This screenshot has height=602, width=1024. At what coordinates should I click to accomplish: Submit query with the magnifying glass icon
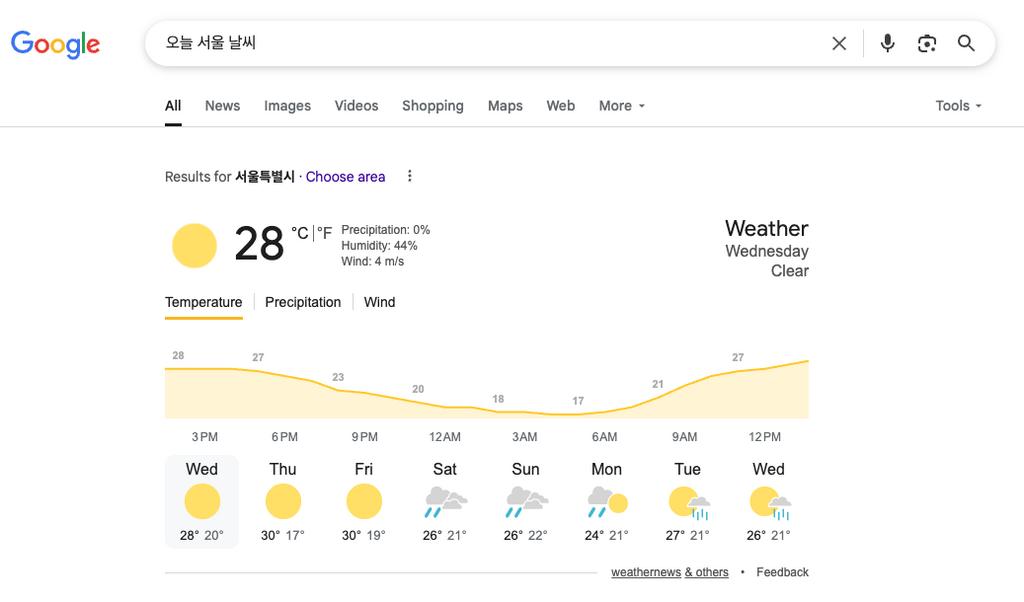(966, 44)
